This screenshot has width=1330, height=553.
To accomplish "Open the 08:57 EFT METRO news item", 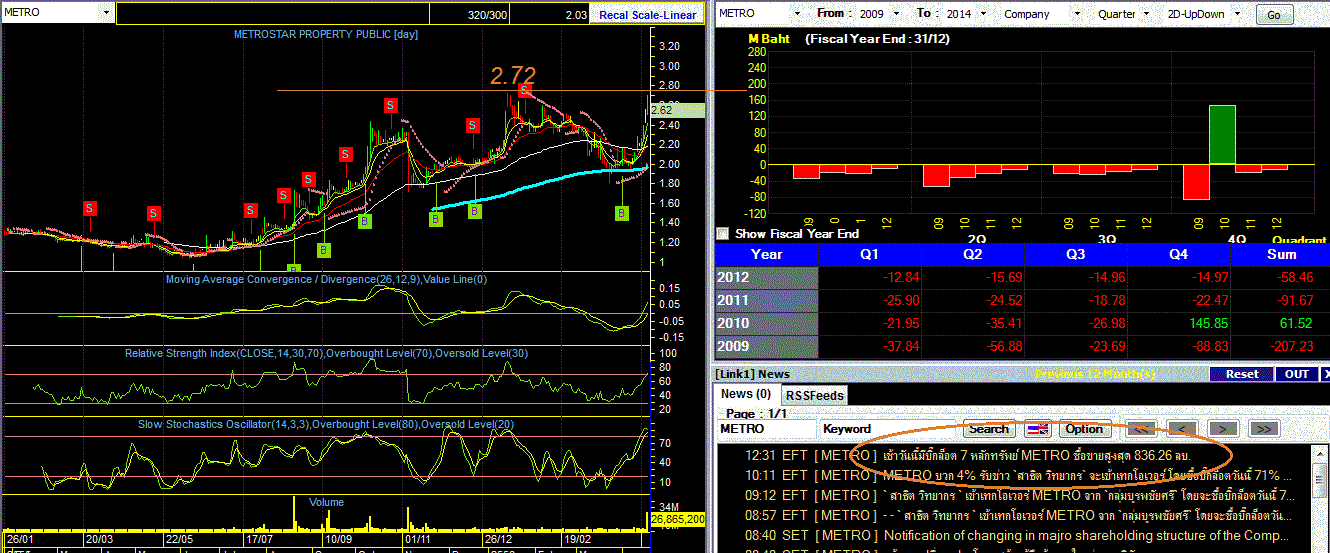I will (1012, 515).
